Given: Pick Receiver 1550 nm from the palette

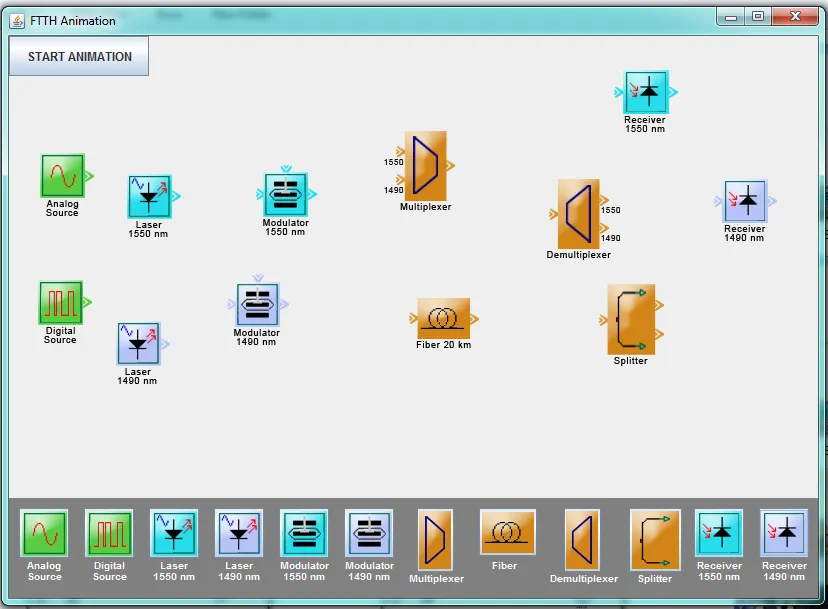Looking at the screenshot, I should tap(719, 533).
